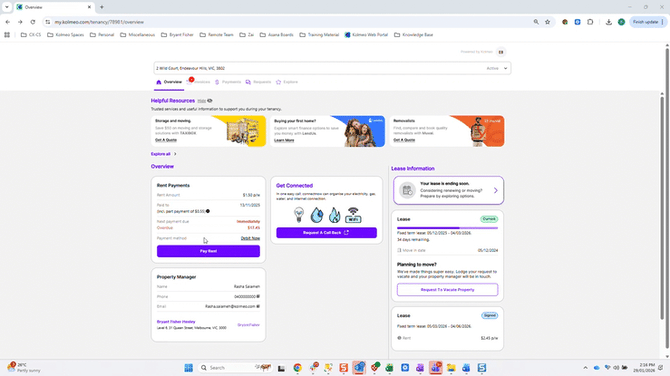Click the Request To Vacate Property button

[x=447, y=290]
